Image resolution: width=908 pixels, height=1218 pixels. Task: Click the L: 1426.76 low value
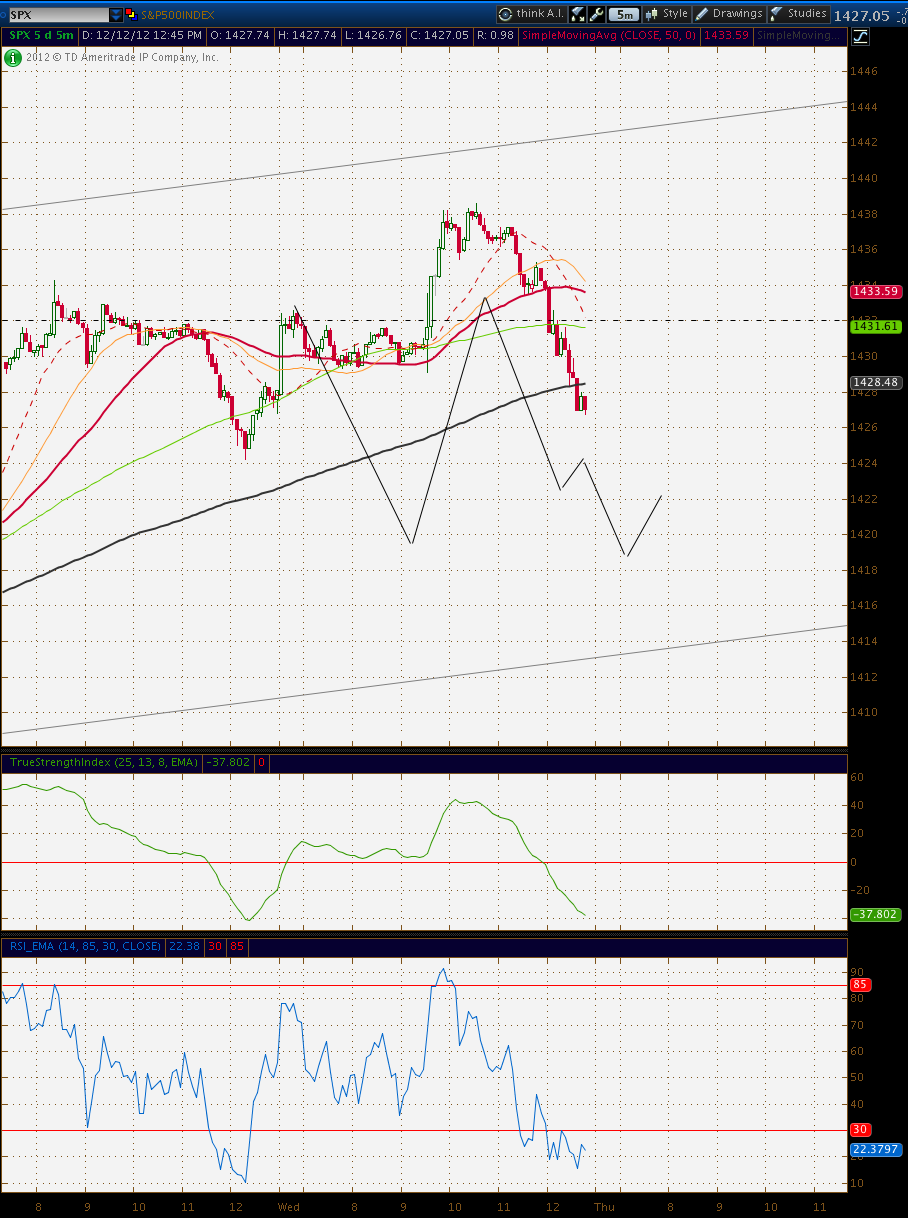[373, 35]
